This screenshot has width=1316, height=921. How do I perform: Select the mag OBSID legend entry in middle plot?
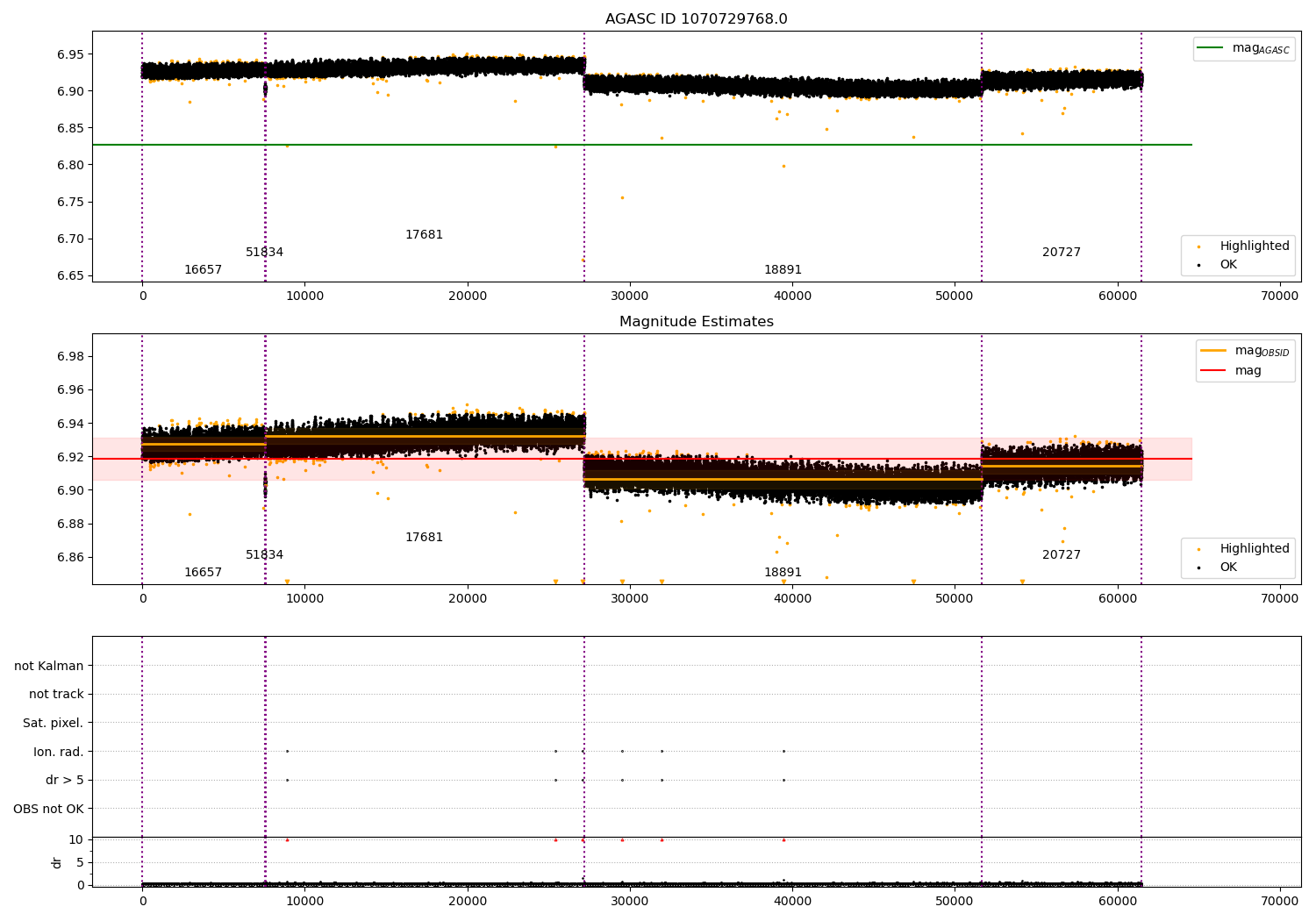1246,351
